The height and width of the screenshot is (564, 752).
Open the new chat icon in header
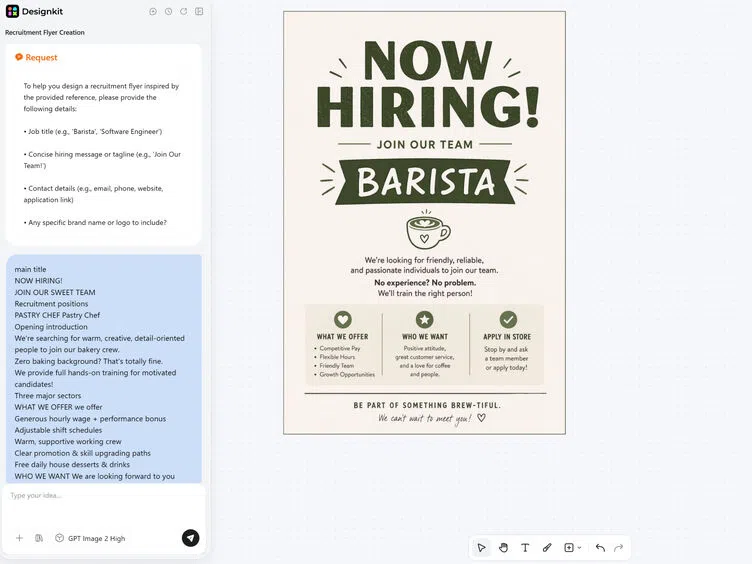click(x=153, y=12)
